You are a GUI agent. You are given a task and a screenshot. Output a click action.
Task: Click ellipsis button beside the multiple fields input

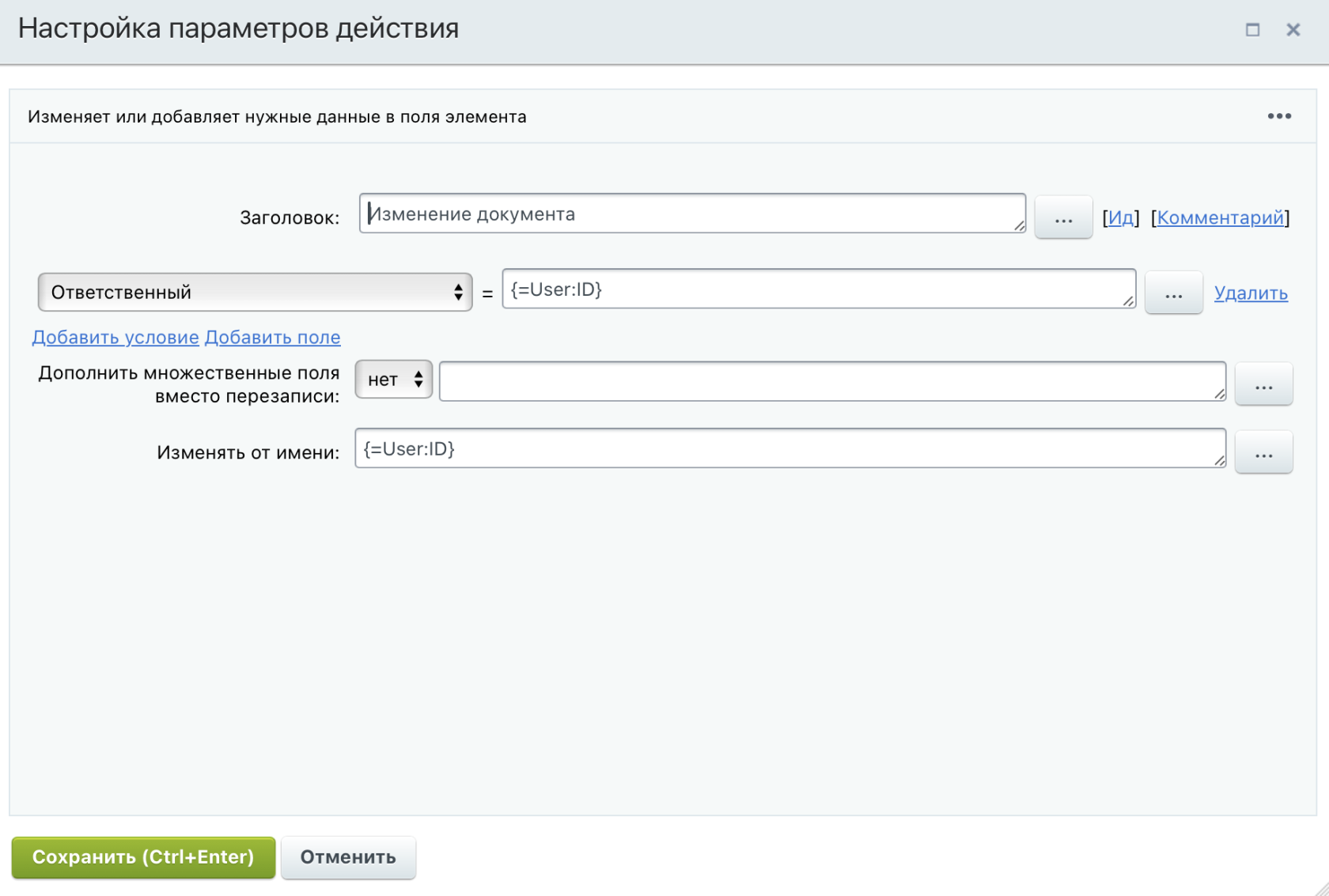click(1263, 384)
